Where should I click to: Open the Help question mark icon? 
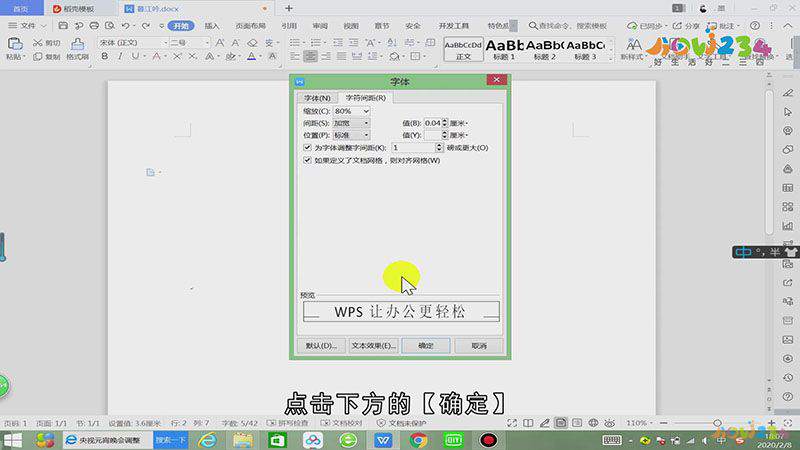tap(755, 26)
